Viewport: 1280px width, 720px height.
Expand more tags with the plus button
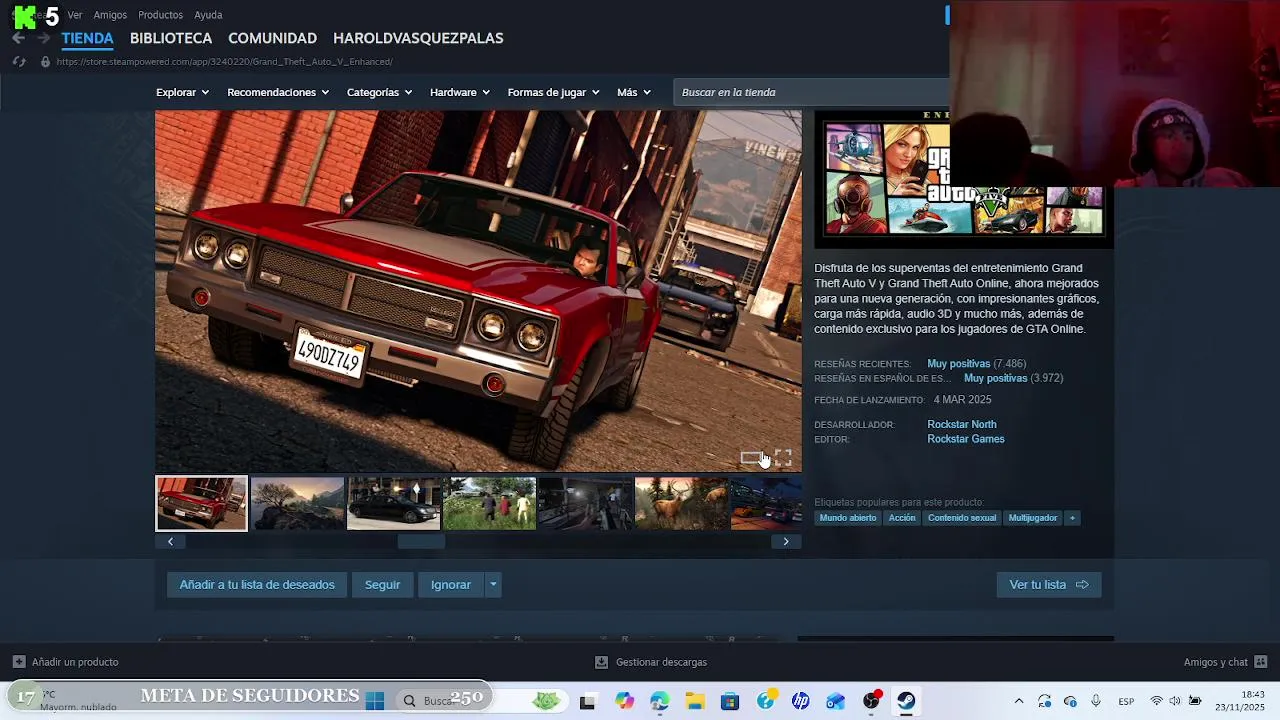pos(1072,518)
